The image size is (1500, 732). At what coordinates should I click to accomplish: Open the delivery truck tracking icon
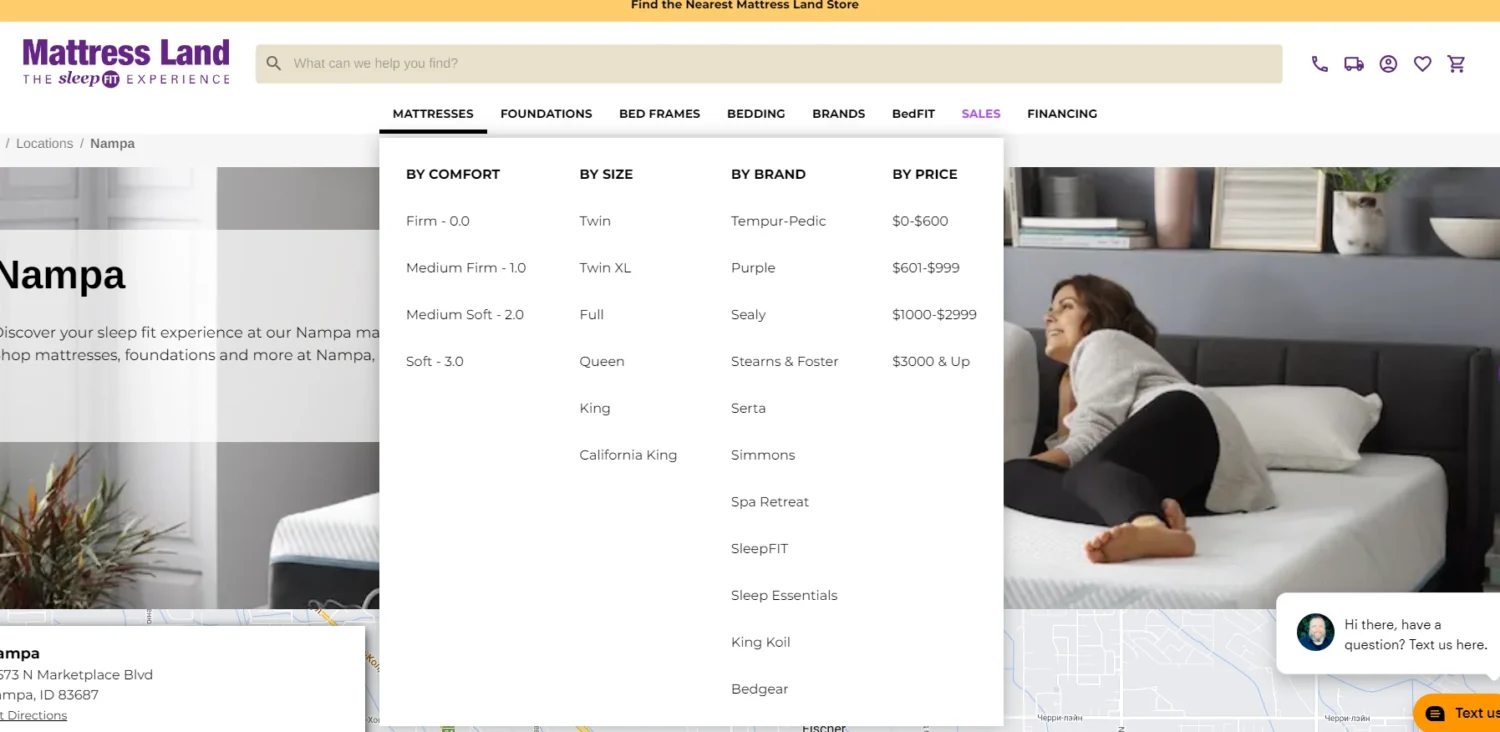tap(1354, 64)
